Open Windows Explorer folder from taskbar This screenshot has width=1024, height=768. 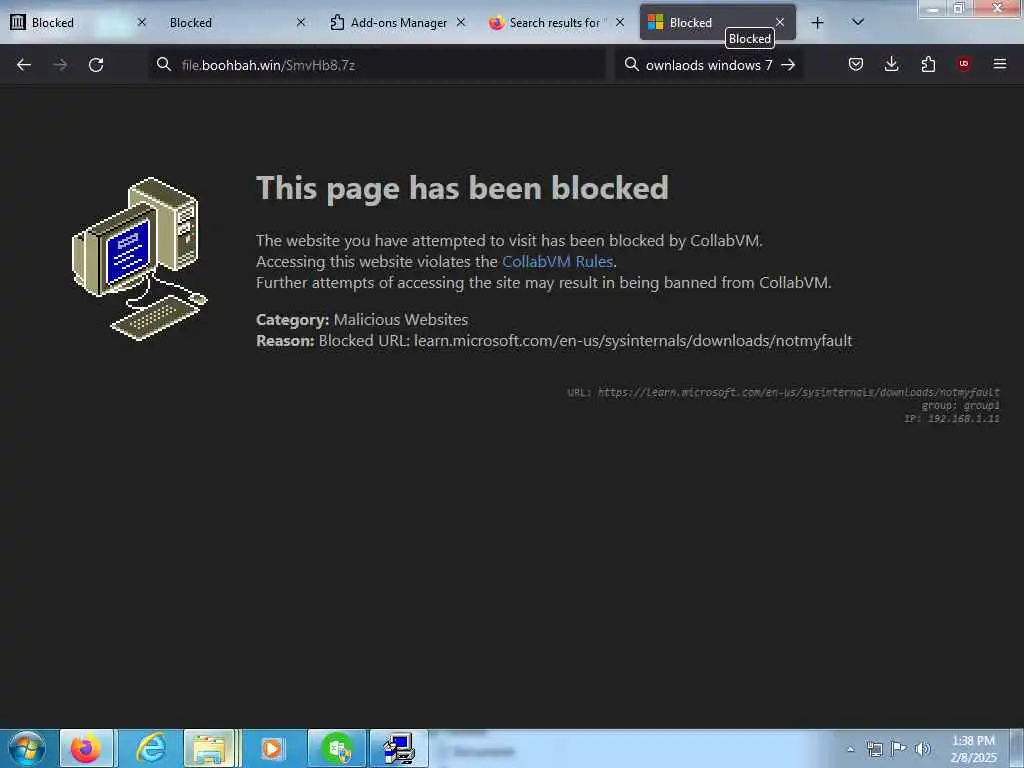[210, 748]
